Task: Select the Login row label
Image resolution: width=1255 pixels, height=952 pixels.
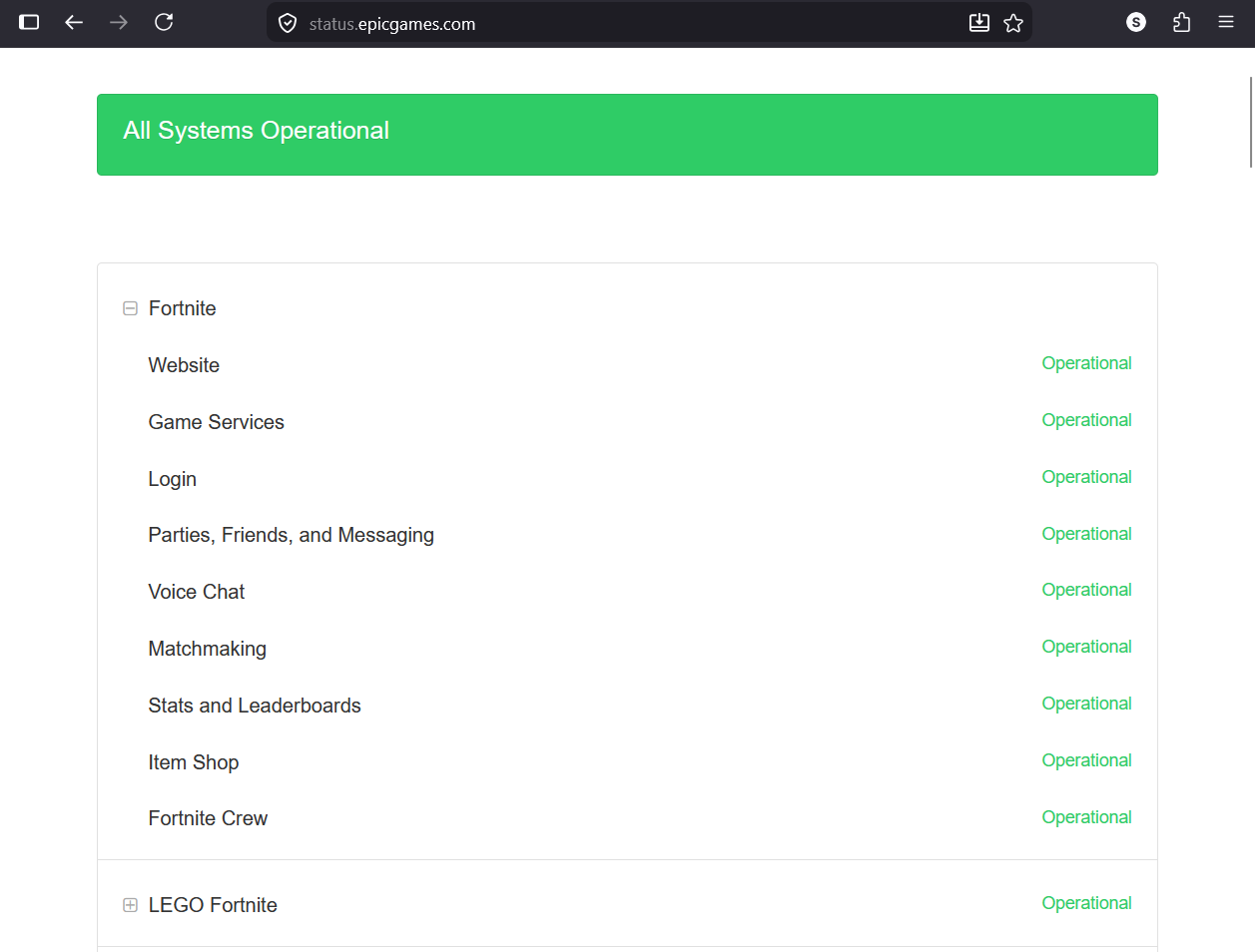Action: click(x=173, y=479)
